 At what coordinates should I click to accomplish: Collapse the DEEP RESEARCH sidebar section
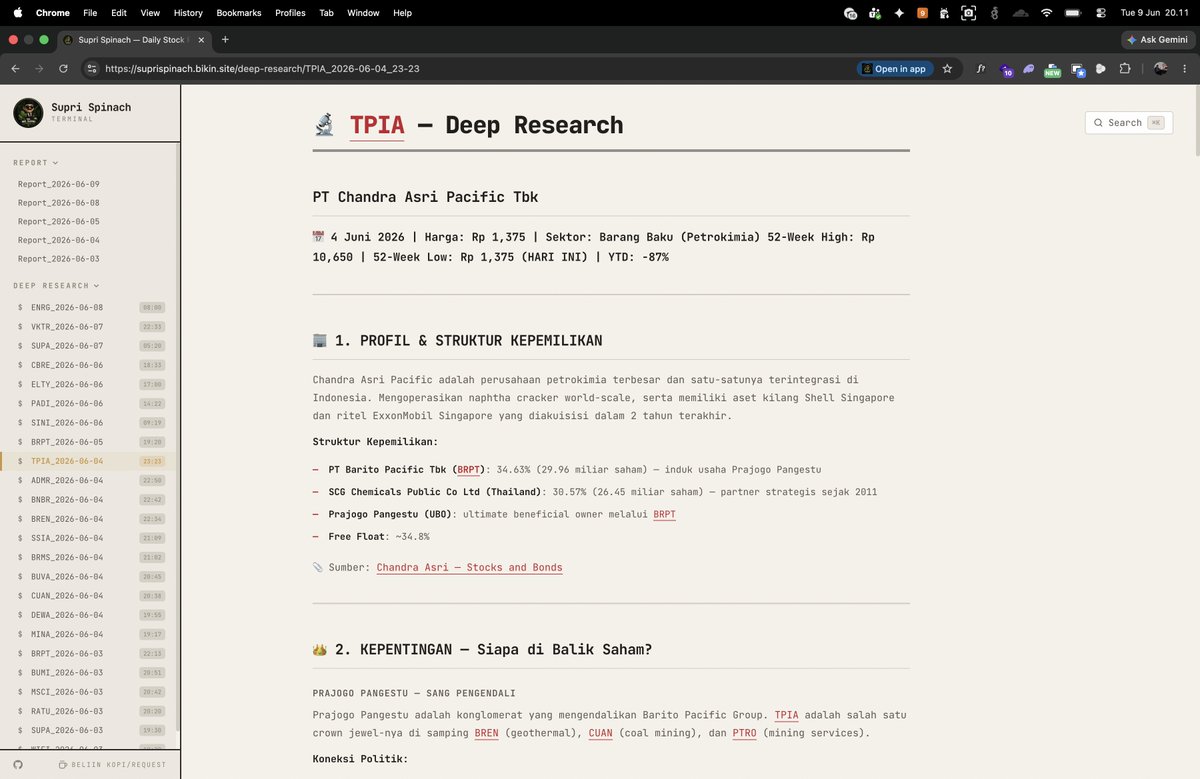(56, 286)
